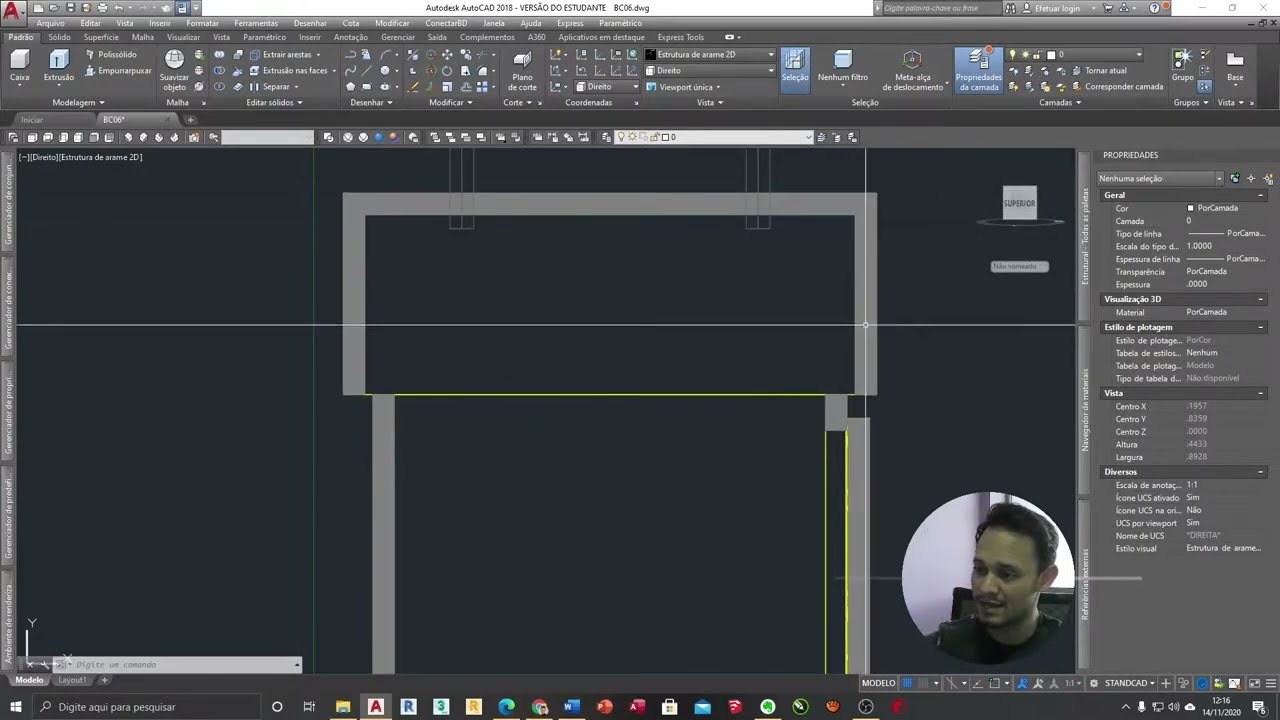The width and height of the screenshot is (1280, 720).
Task: Open the Plano de corte tool
Action: pos(522,69)
